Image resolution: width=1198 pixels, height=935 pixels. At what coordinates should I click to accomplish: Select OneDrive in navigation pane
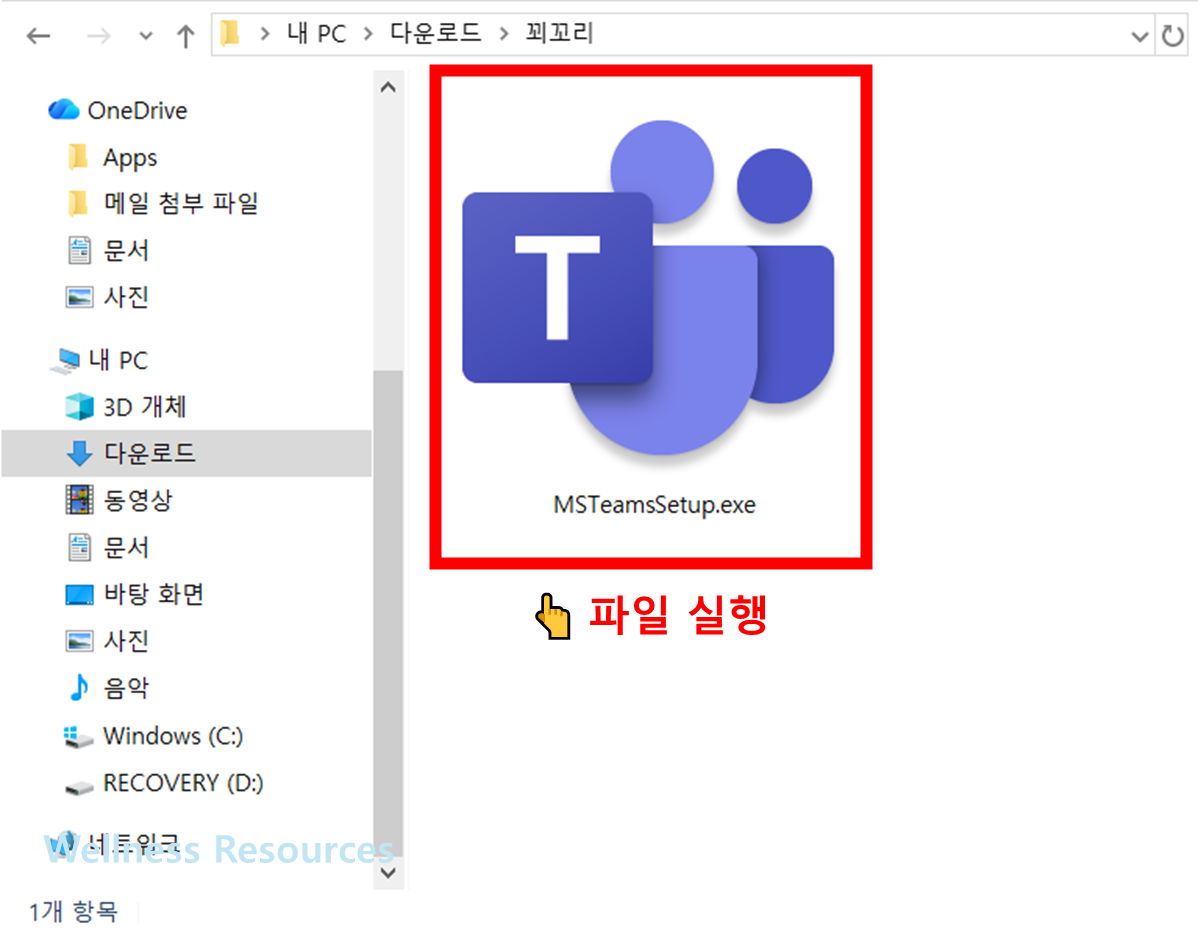138,111
